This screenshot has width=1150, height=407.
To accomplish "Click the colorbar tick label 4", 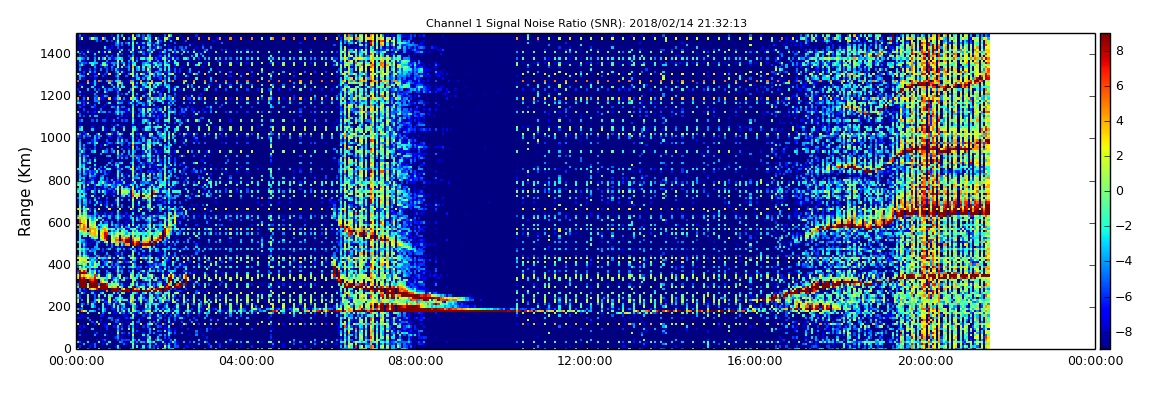I will (1120, 121).
